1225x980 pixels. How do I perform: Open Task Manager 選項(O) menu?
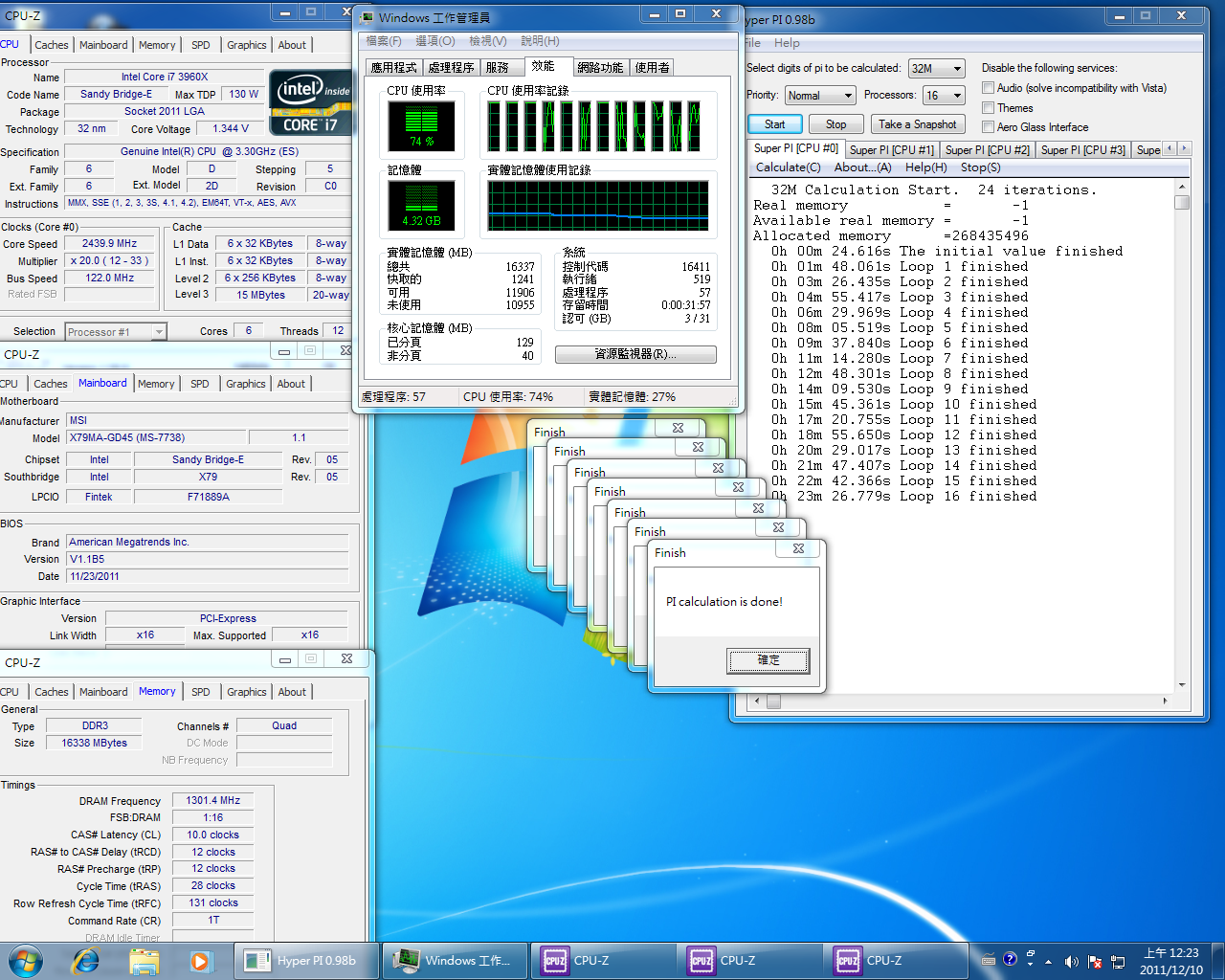(x=435, y=41)
